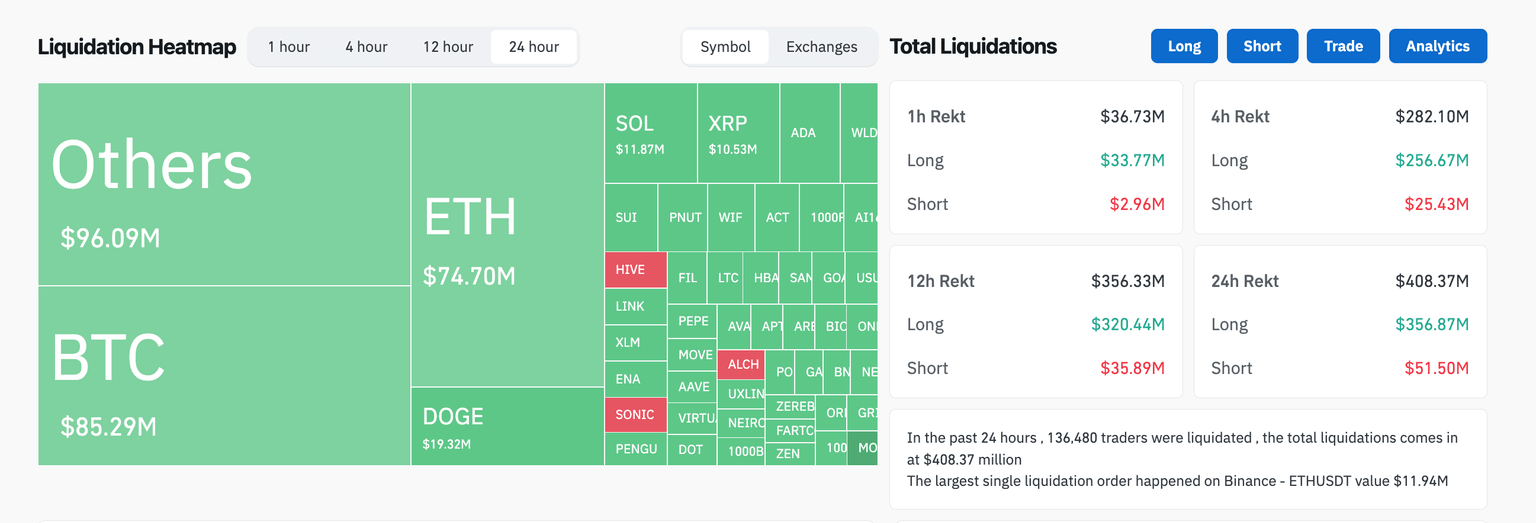Click the Others $96.09M heatmap tile

click(x=224, y=185)
